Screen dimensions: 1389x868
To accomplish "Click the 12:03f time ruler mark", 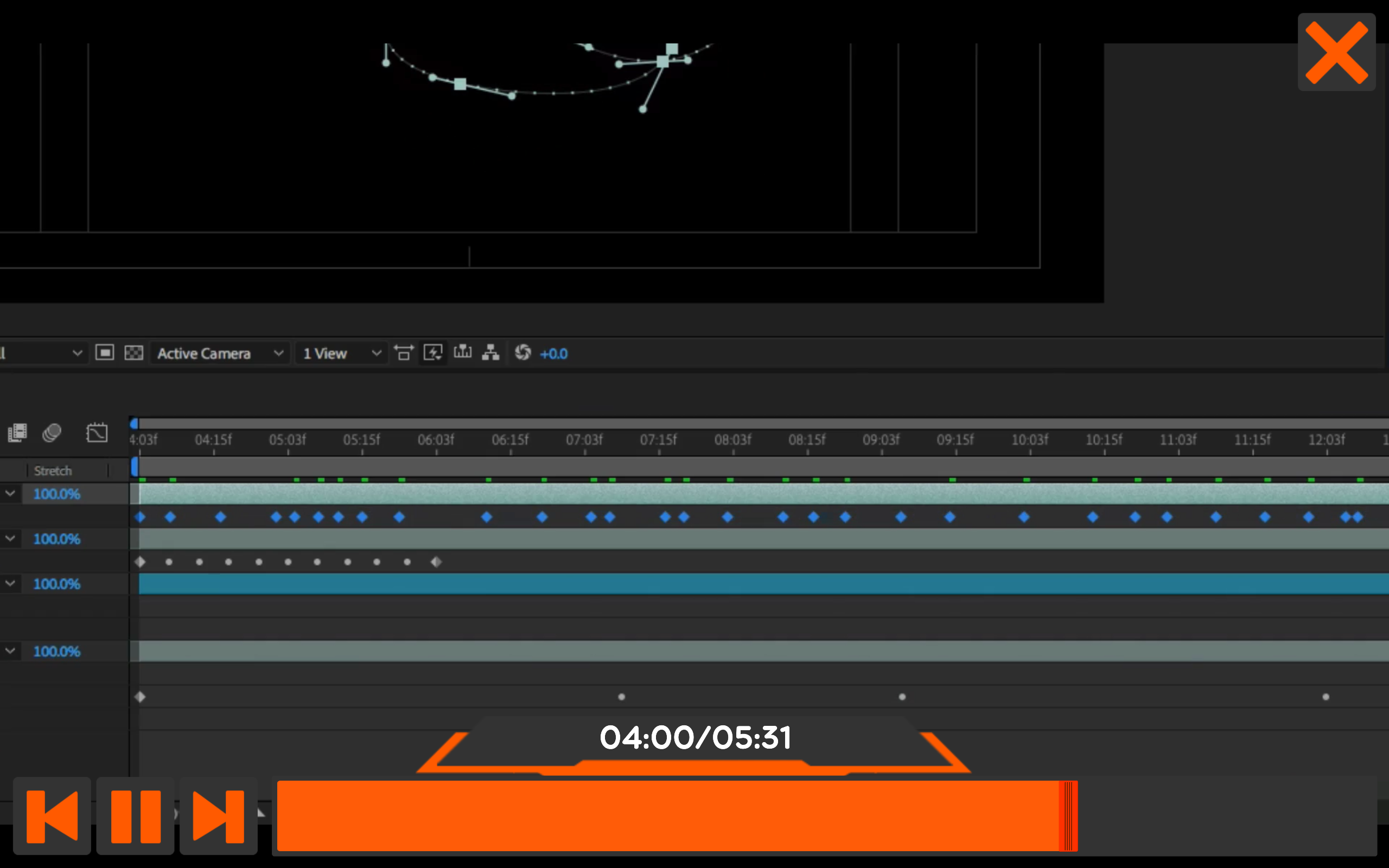I will click(1327, 440).
